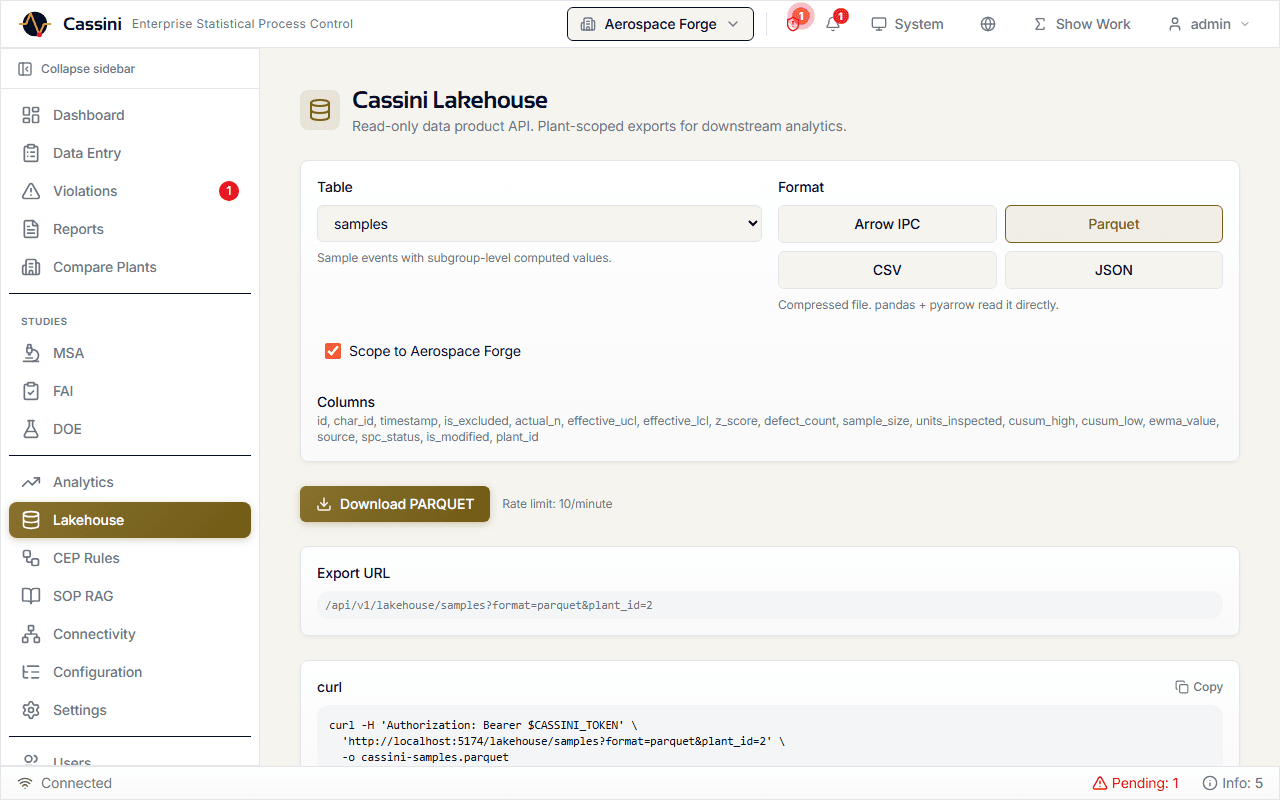
Task: Click the Export URL text field
Action: point(770,605)
